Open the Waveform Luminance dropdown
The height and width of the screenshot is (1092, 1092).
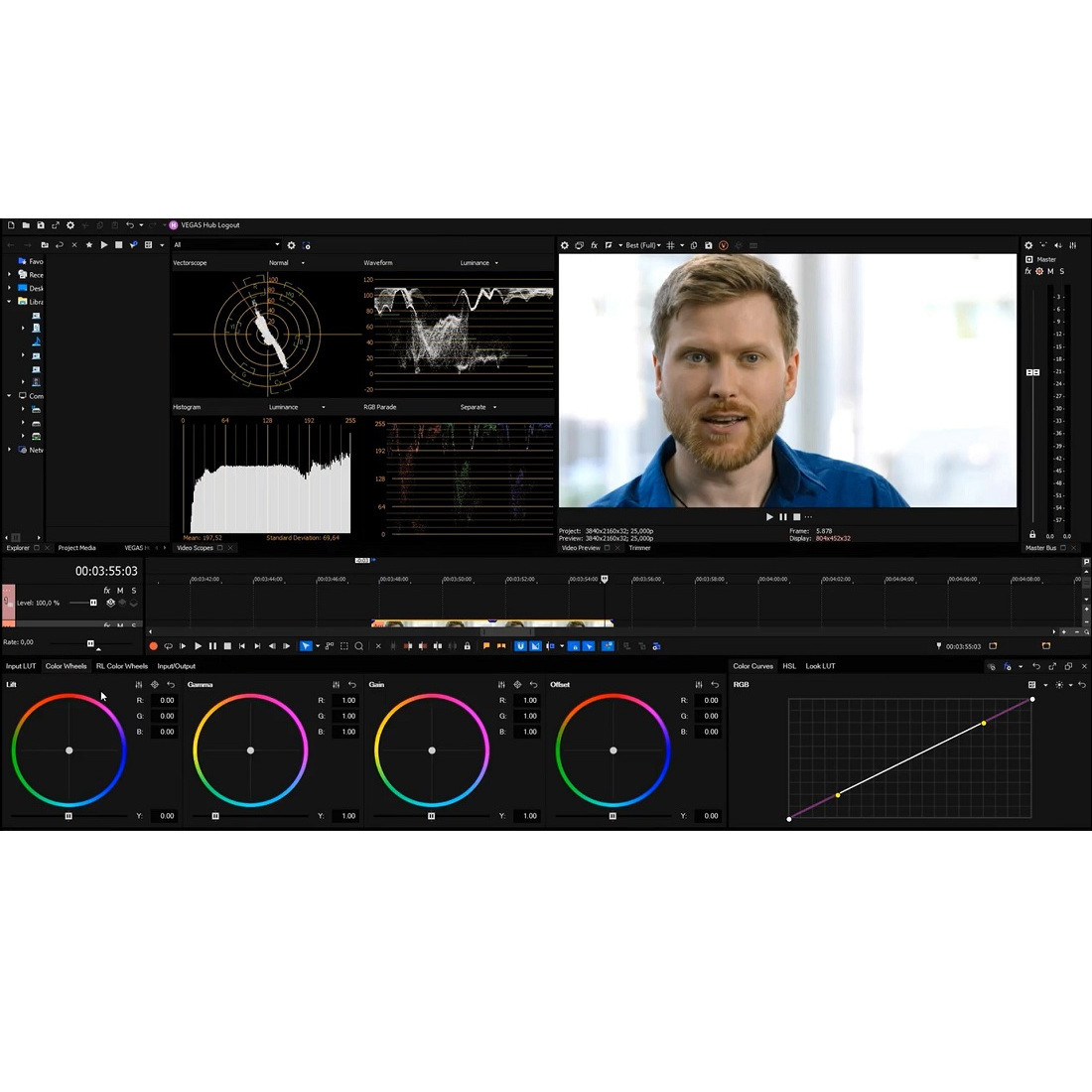(478, 262)
